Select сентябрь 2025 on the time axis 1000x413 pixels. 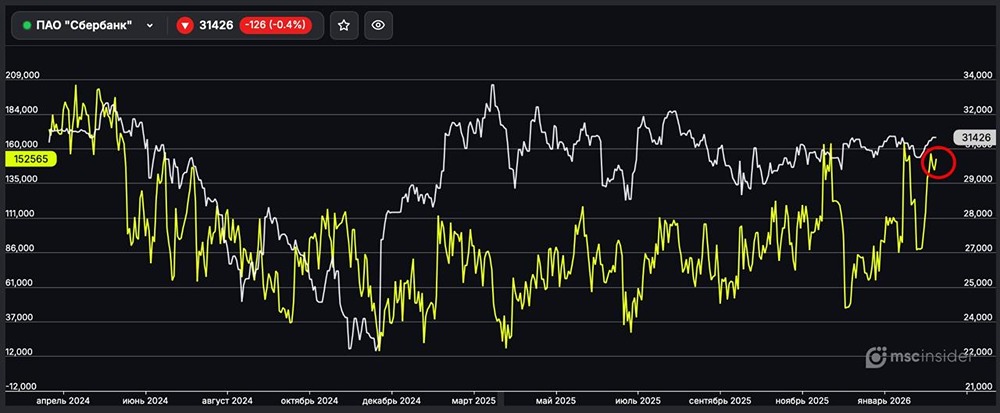pyautogui.click(x=720, y=401)
